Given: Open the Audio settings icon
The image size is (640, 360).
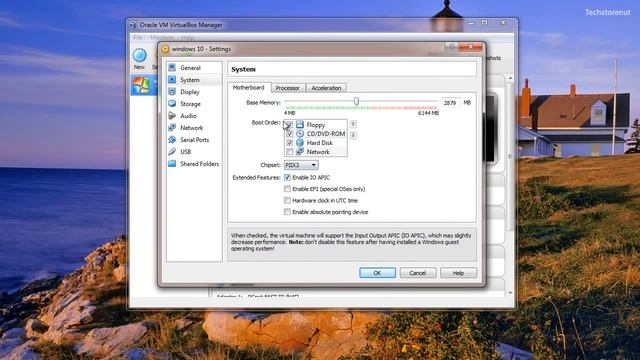Looking at the screenshot, I should pyautogui.click(x=172, y=116).
